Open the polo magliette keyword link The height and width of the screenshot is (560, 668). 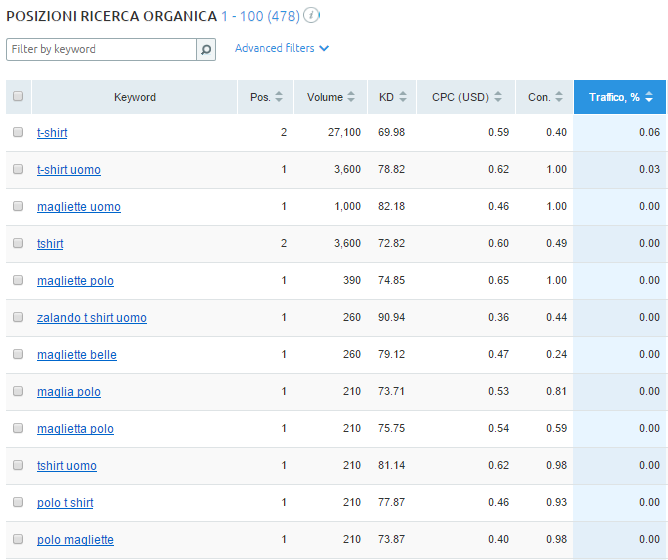tap(75, 540)
